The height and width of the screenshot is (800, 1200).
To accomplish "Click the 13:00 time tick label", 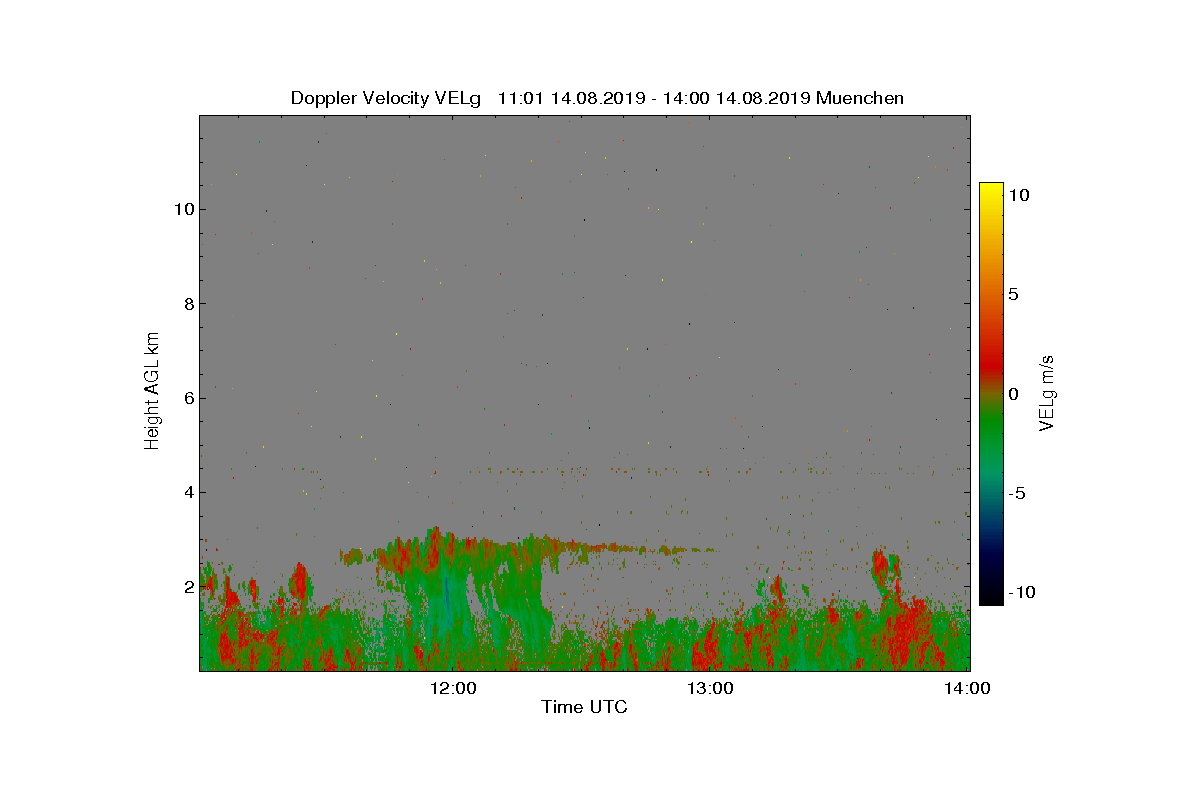I will click(712, 688).
